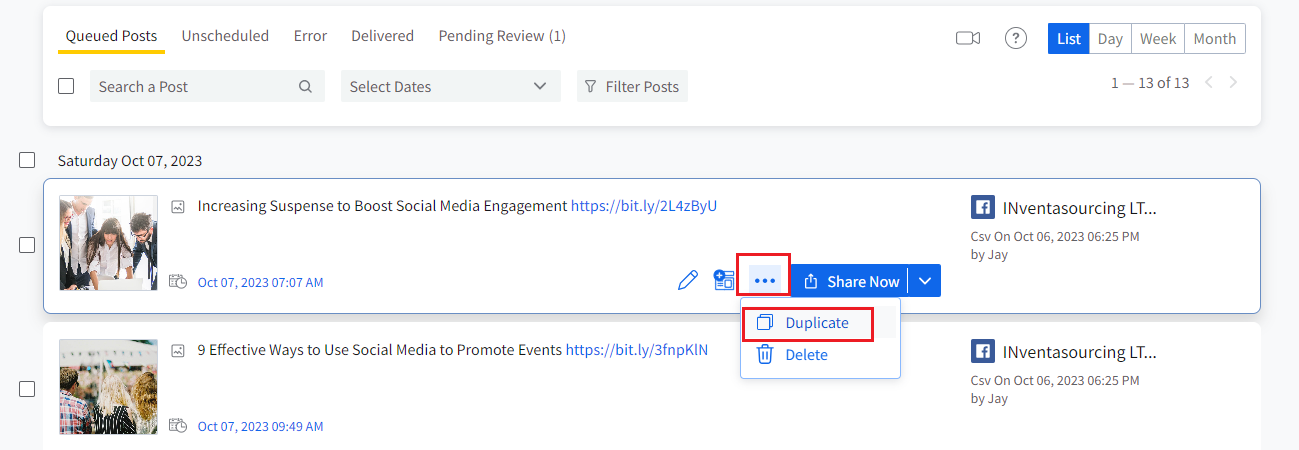
Task: Click the search magnifier icon
Action: 305,87
